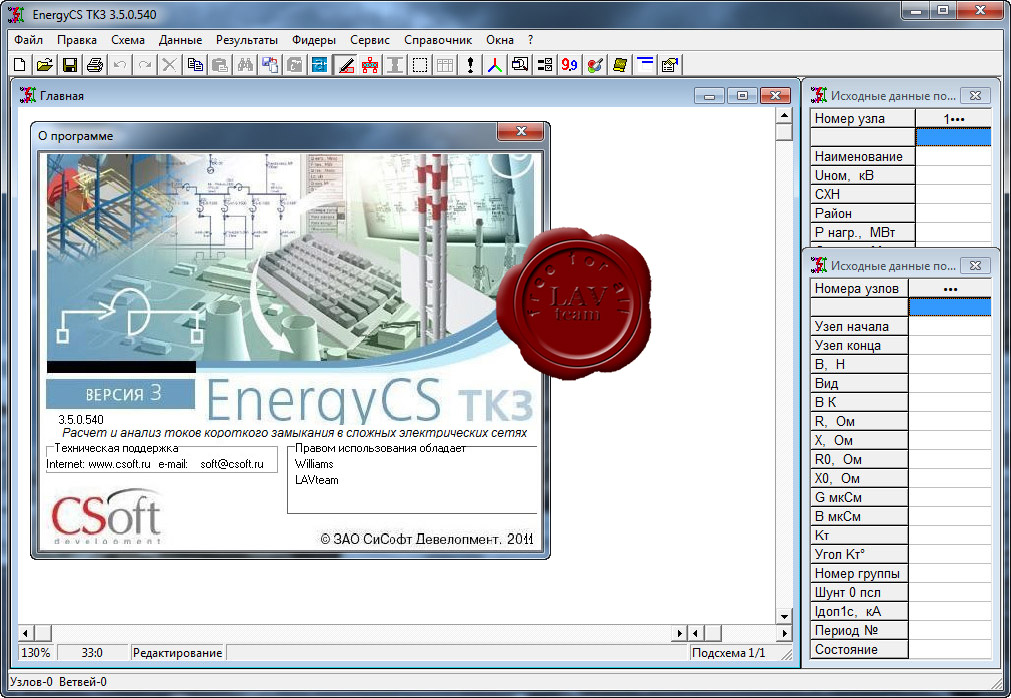1011x698 pixels.
Task: Open the Результаты menu
Action: click(247, 40)
